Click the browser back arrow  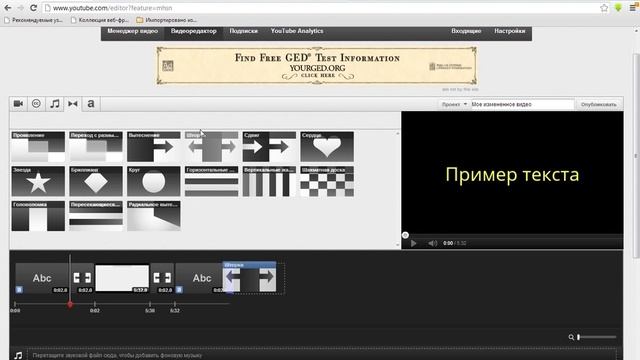(x=8, y=8)
